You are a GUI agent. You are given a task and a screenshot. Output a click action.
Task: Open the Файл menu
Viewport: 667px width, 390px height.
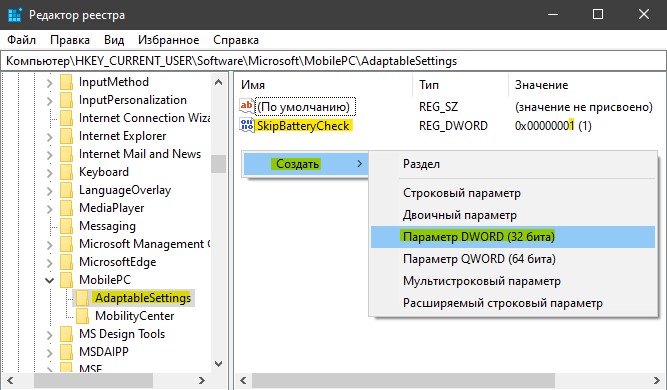click(22, 40)
